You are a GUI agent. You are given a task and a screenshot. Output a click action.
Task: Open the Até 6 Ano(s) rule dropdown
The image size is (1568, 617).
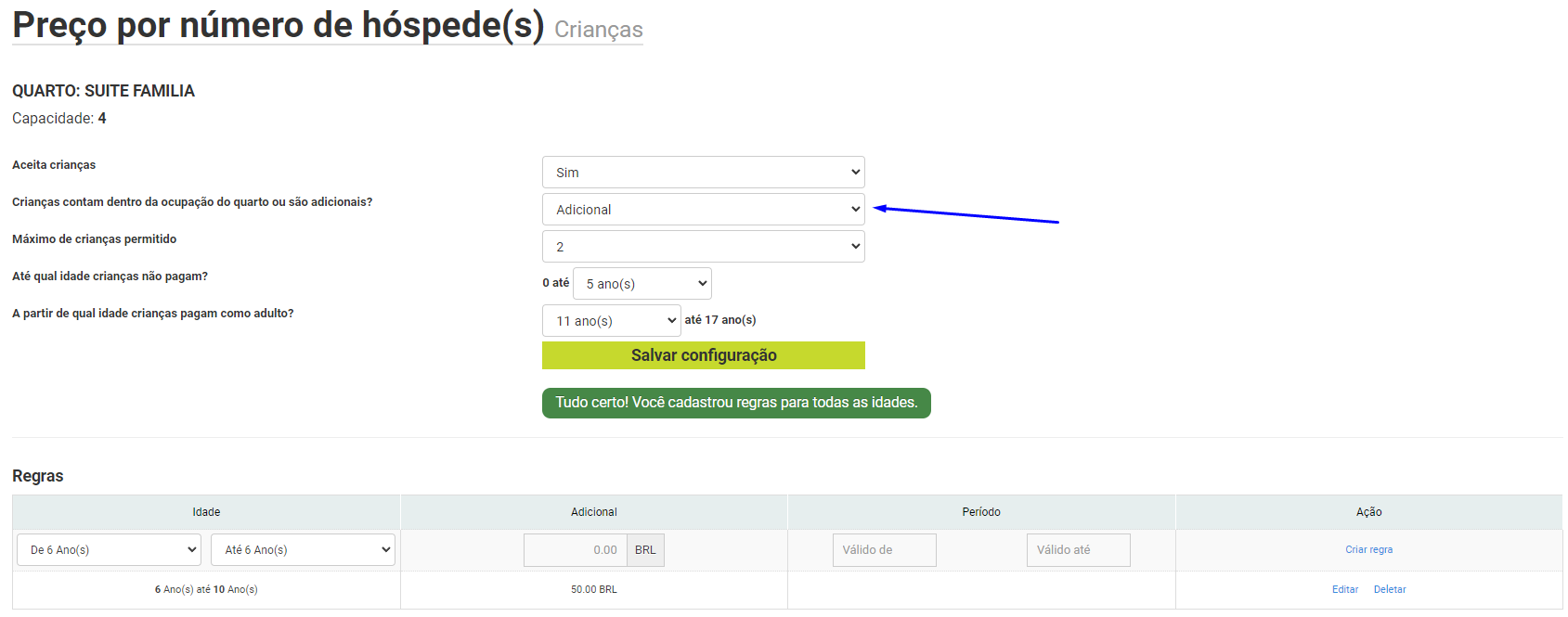pos(303,549)
